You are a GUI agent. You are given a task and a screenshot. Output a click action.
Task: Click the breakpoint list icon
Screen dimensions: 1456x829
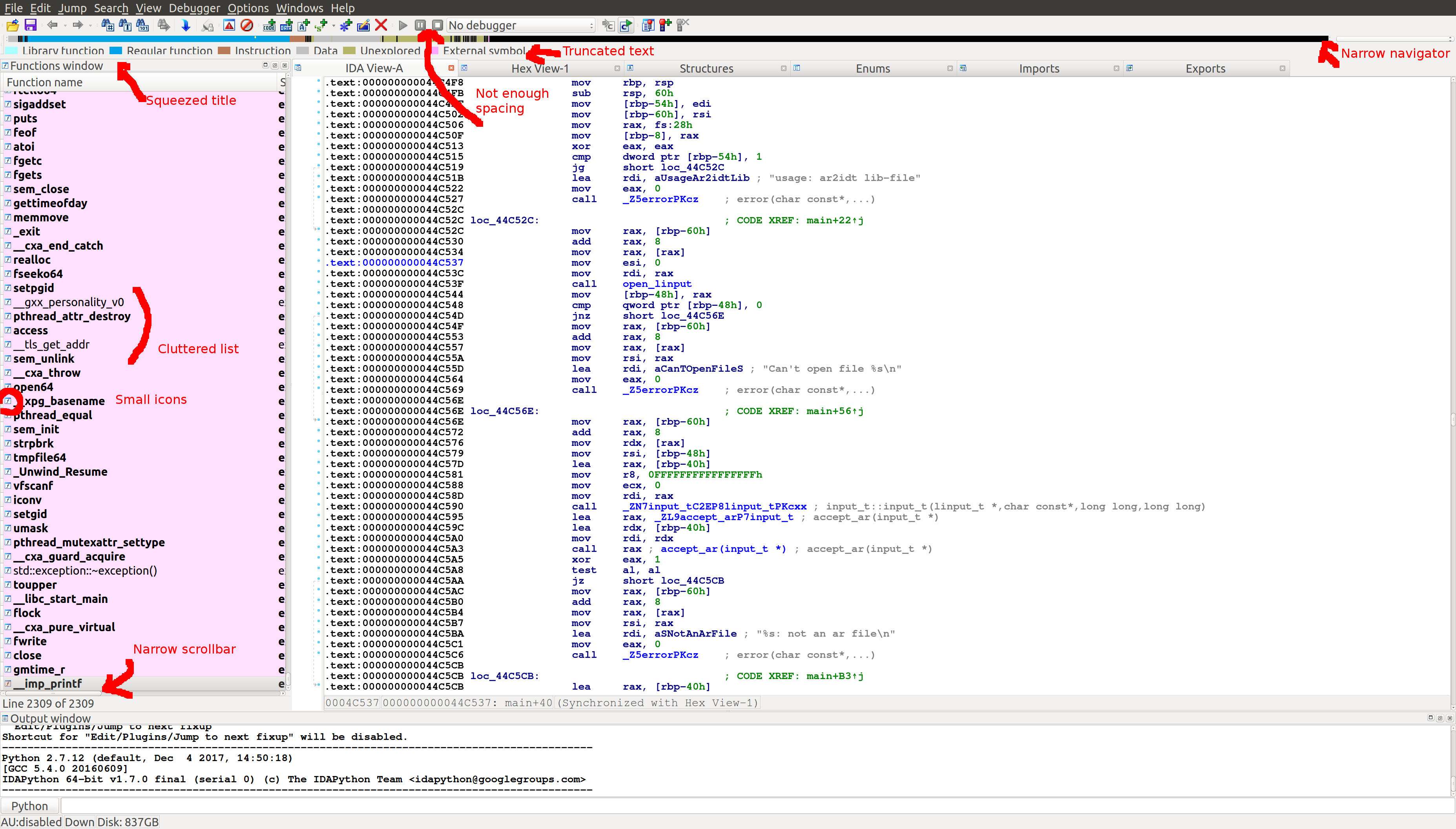click(648, 25)
